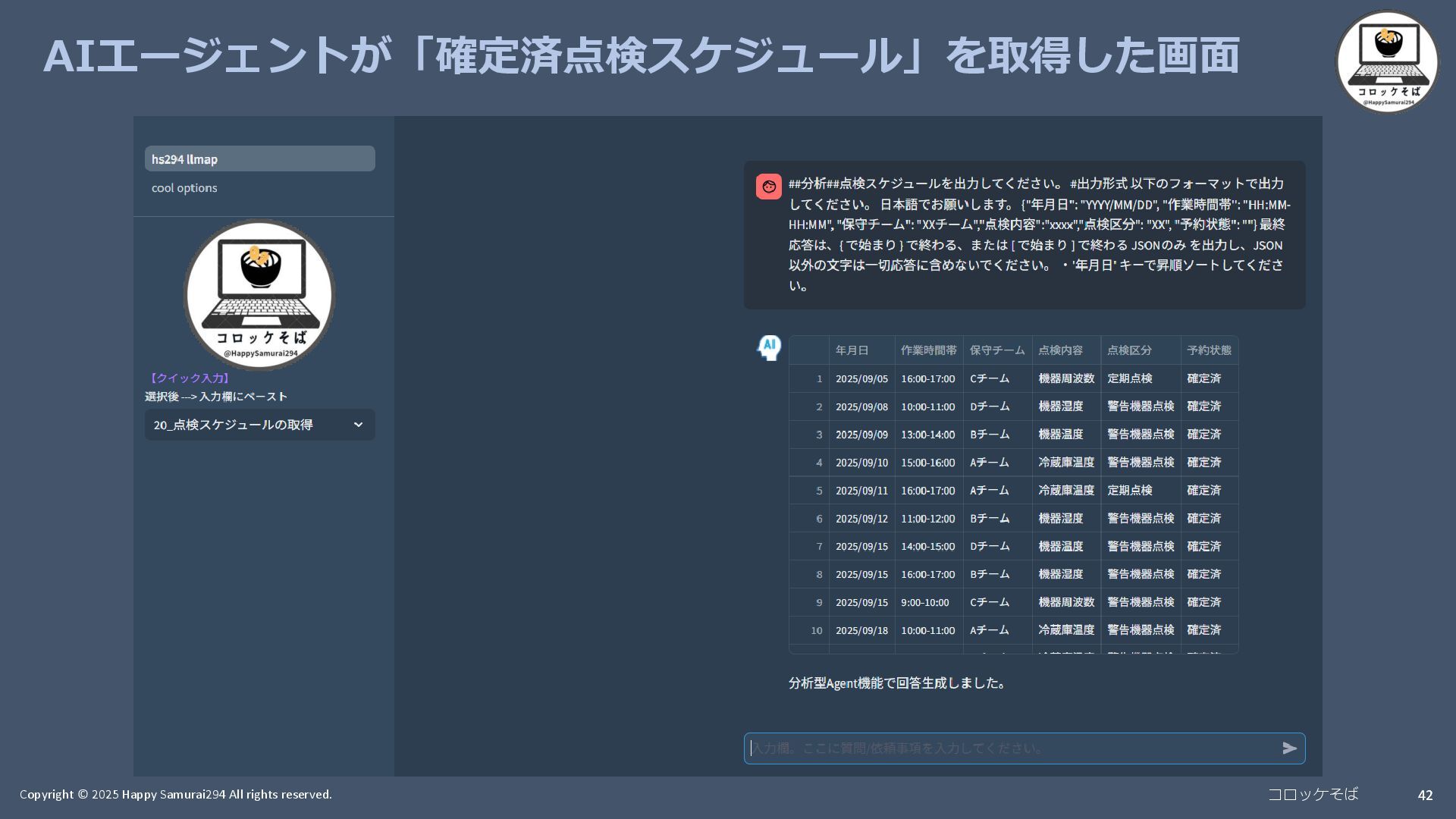The image size is (1456, 819).
Task: Click the コロッケそば logo in sidebar
Action: click(259, 294)
